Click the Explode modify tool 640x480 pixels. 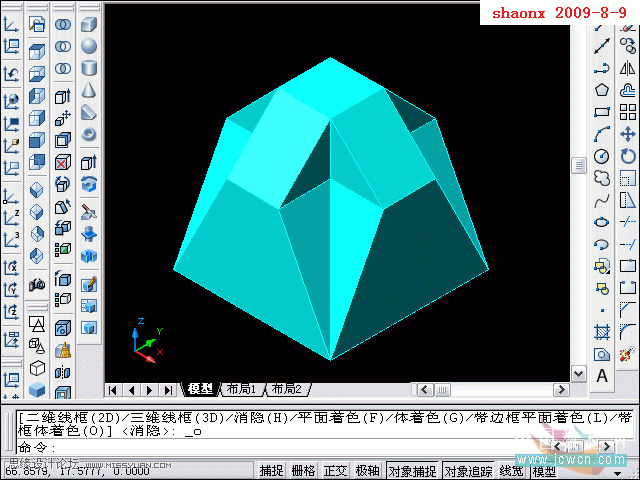[627, 354]
